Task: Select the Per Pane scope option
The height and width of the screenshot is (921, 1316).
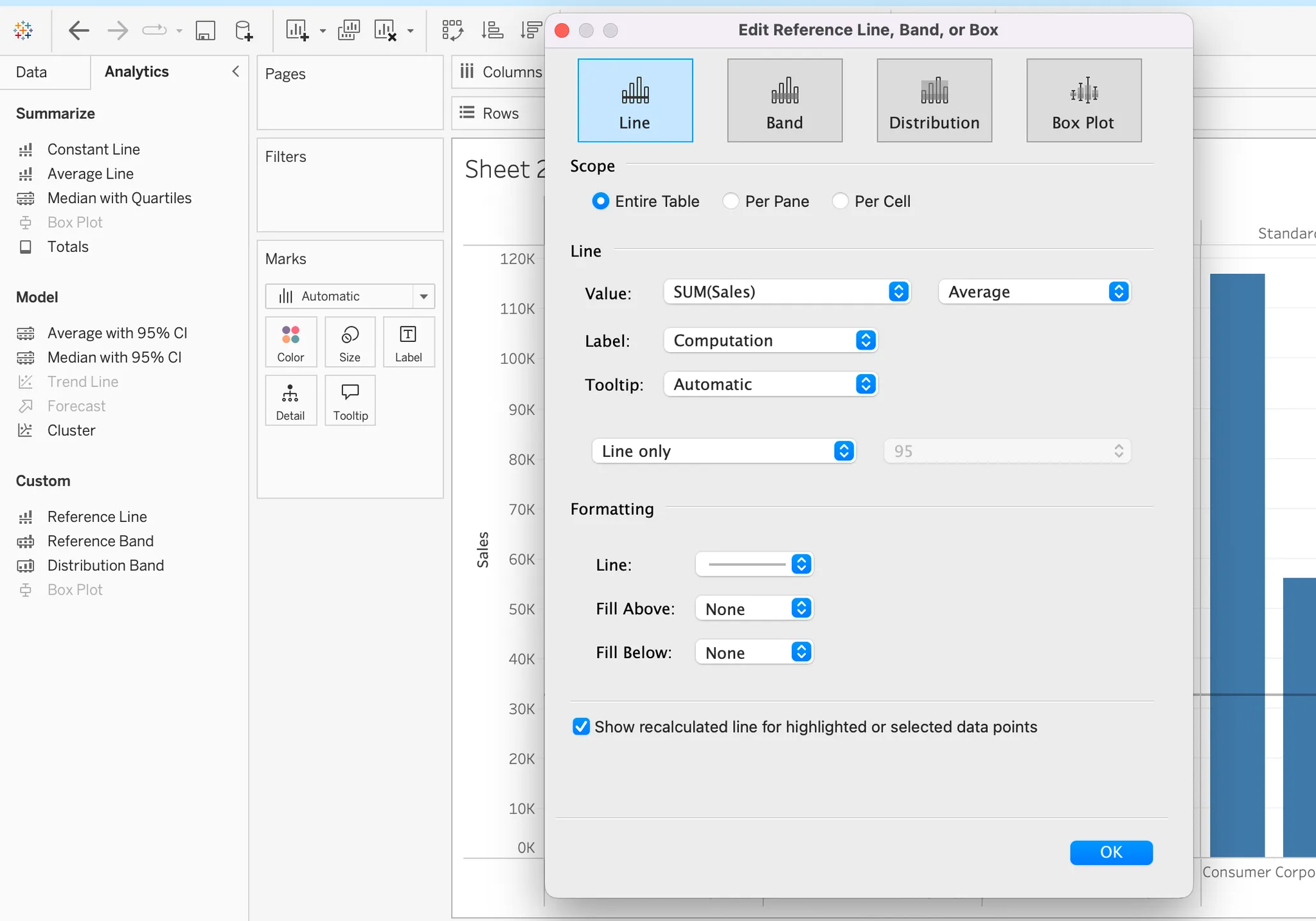Action: 731,201
